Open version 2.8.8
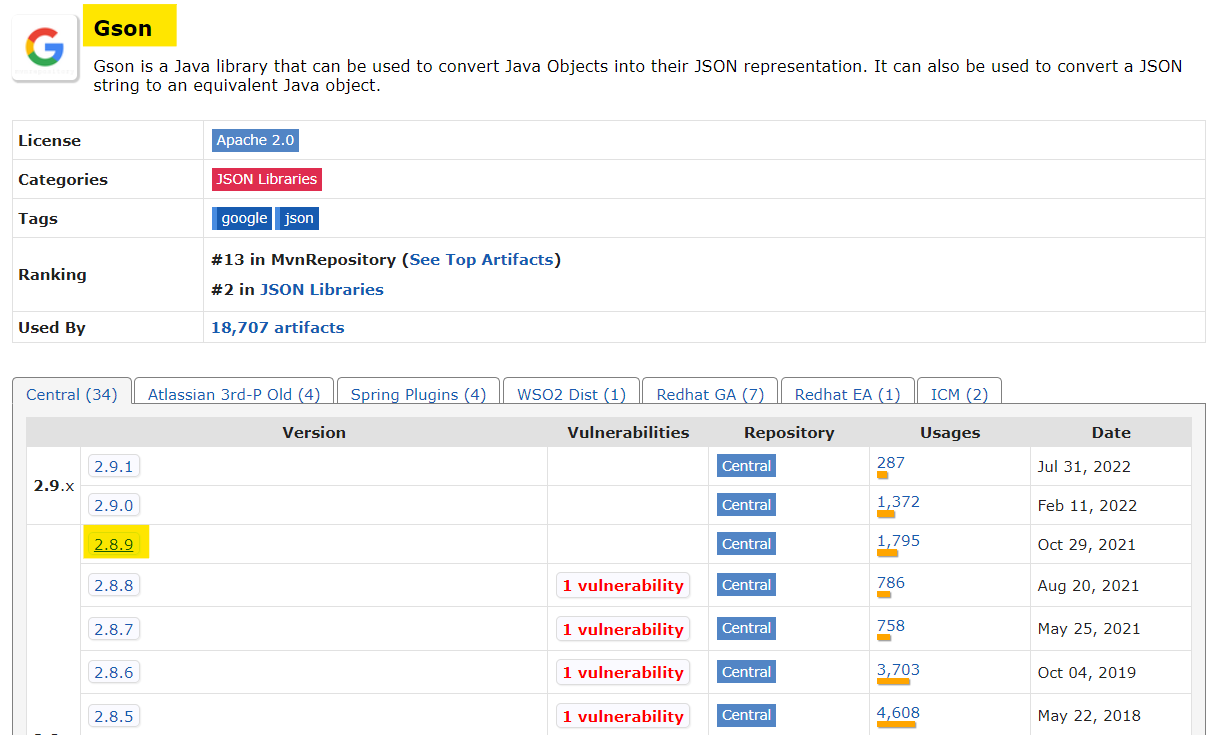This screenshot has height=735, width=1215. [x=114, y=585]
